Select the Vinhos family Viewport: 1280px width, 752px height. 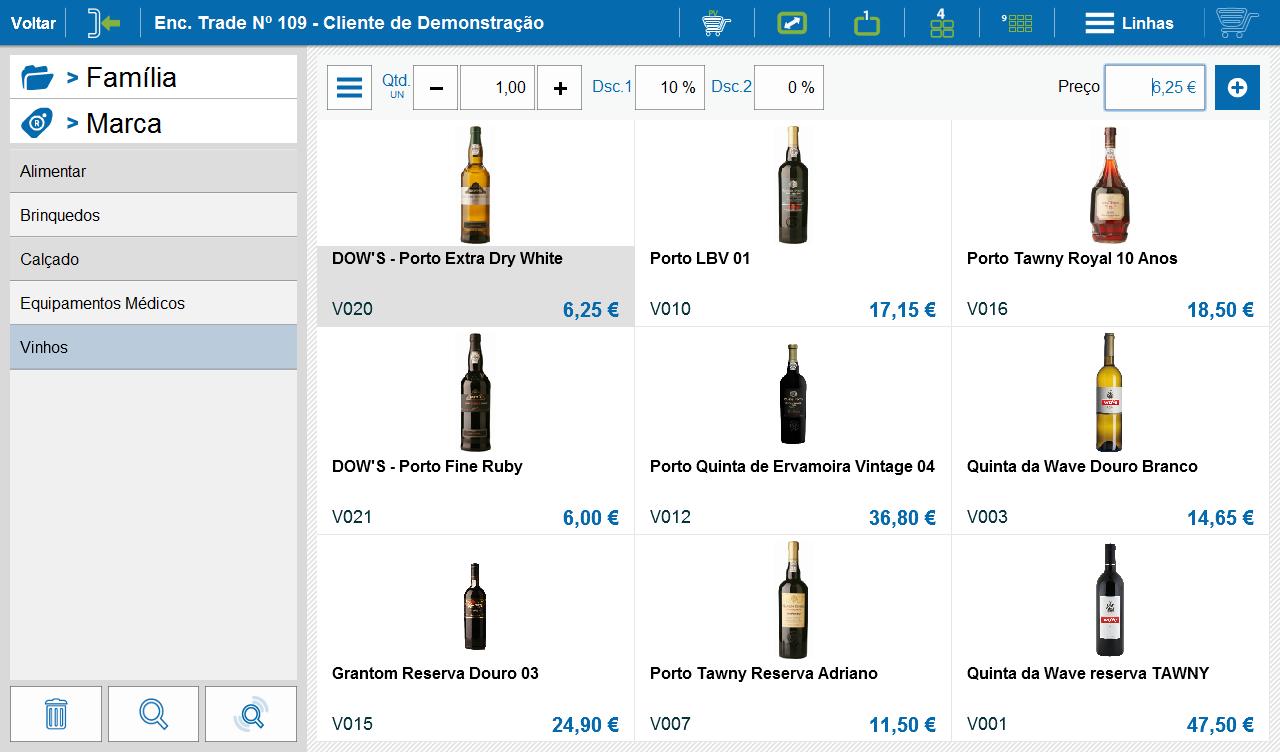click(154, 347)
